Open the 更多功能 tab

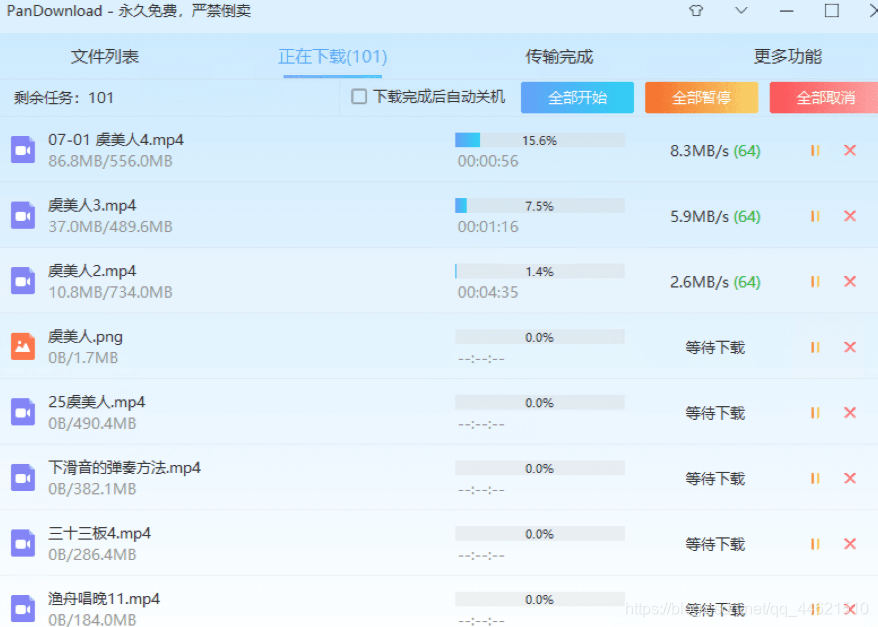click(x=787, y=57)
